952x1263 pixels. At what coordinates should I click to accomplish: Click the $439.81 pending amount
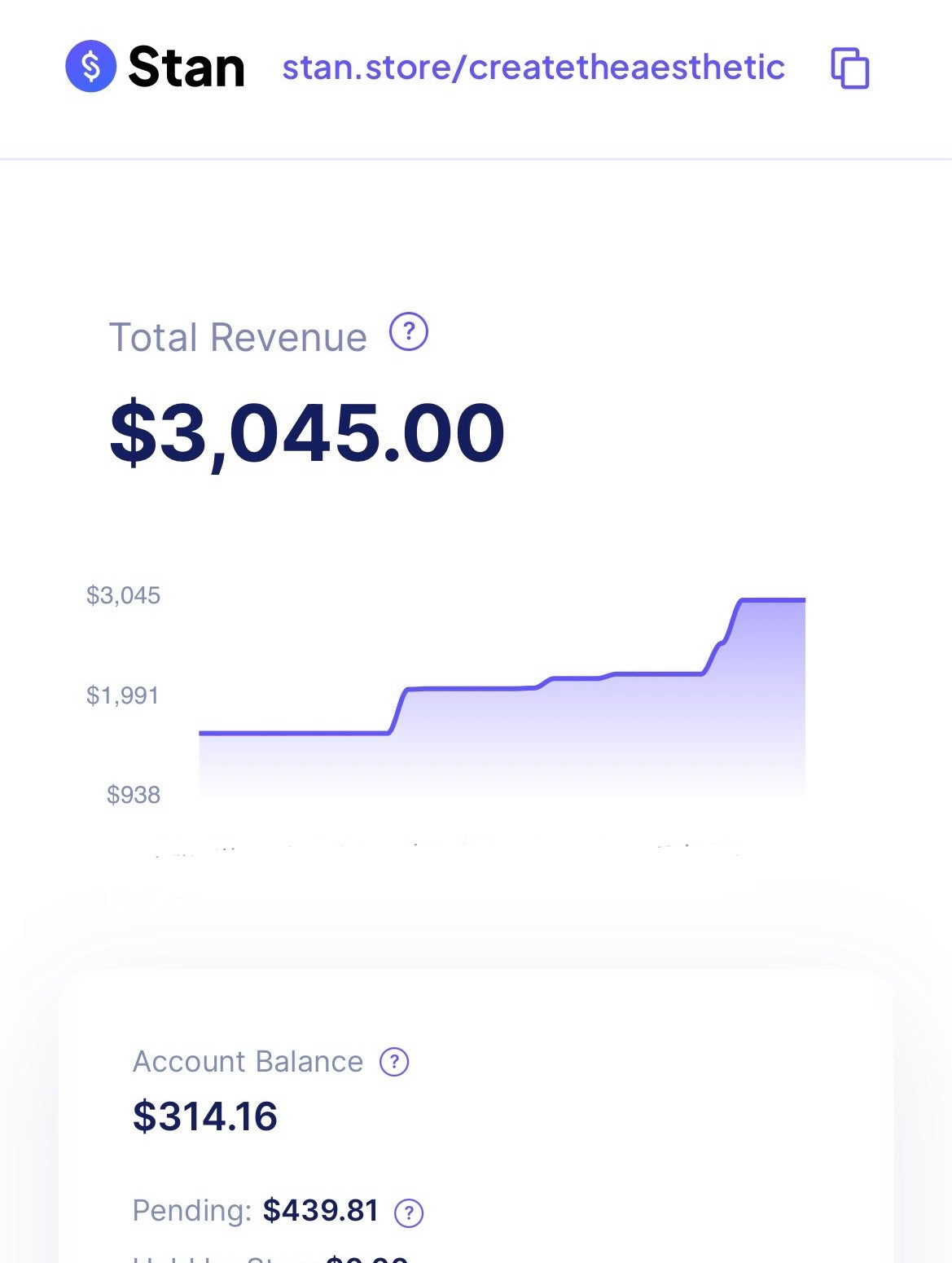pyautogui.click(x=321, y=1211)
